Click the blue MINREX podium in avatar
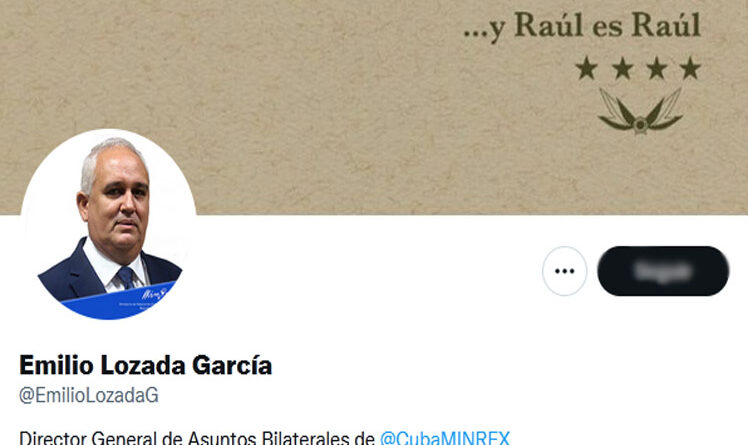The width and height of the screenshot is (748, 445). (119, 302)
